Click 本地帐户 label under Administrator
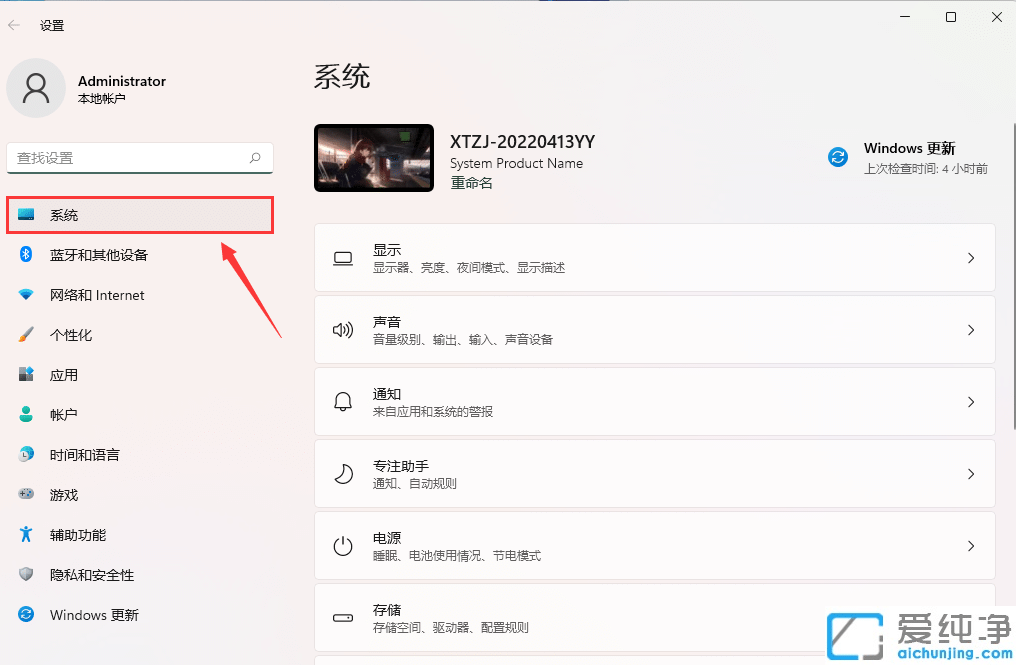Screen dimensions: 1016x665 102,99
